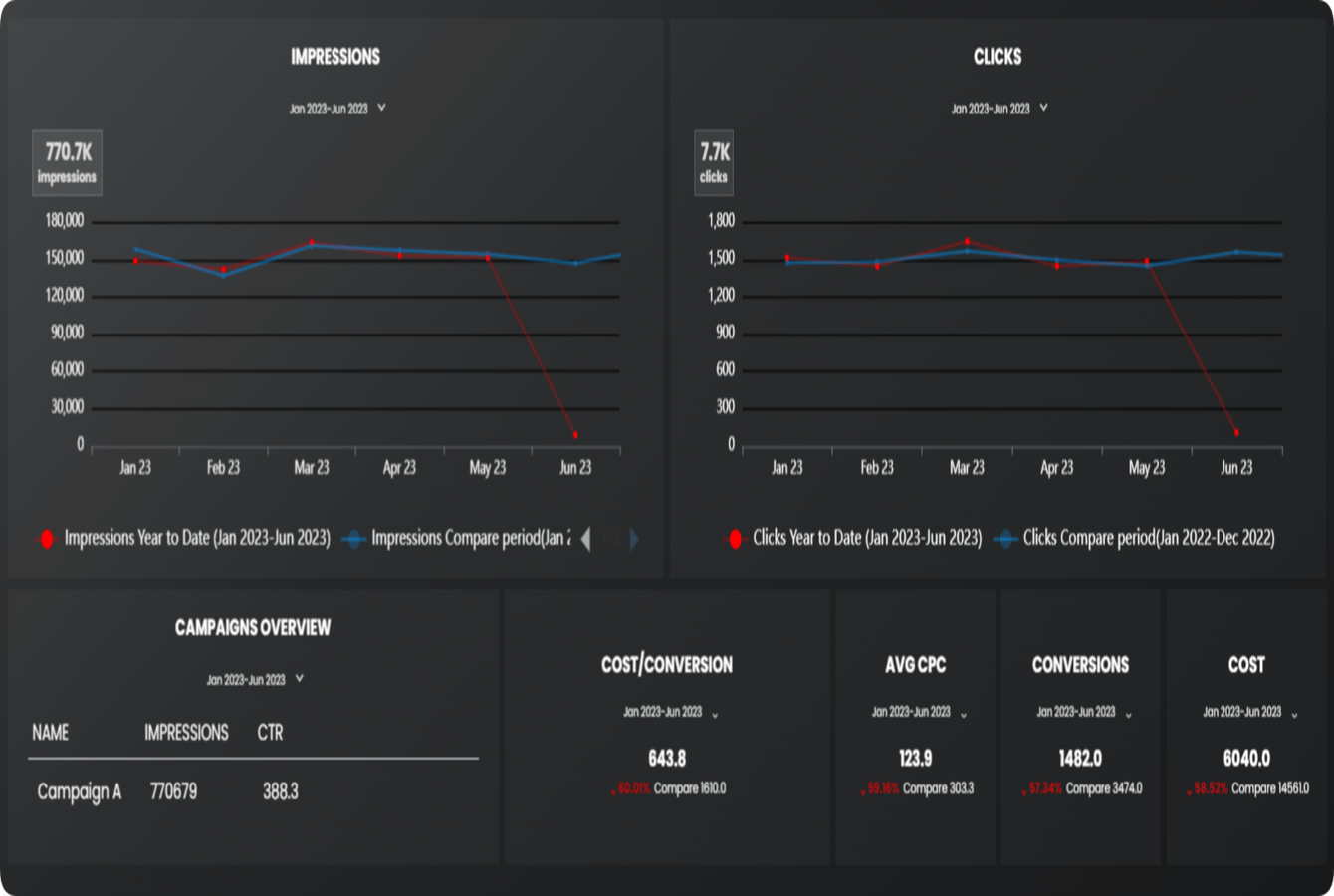Image resolution: width=1334 pixels, height=896 pixels.
Task: Click the 770679 impressions cell
Action: coord(173,792)
